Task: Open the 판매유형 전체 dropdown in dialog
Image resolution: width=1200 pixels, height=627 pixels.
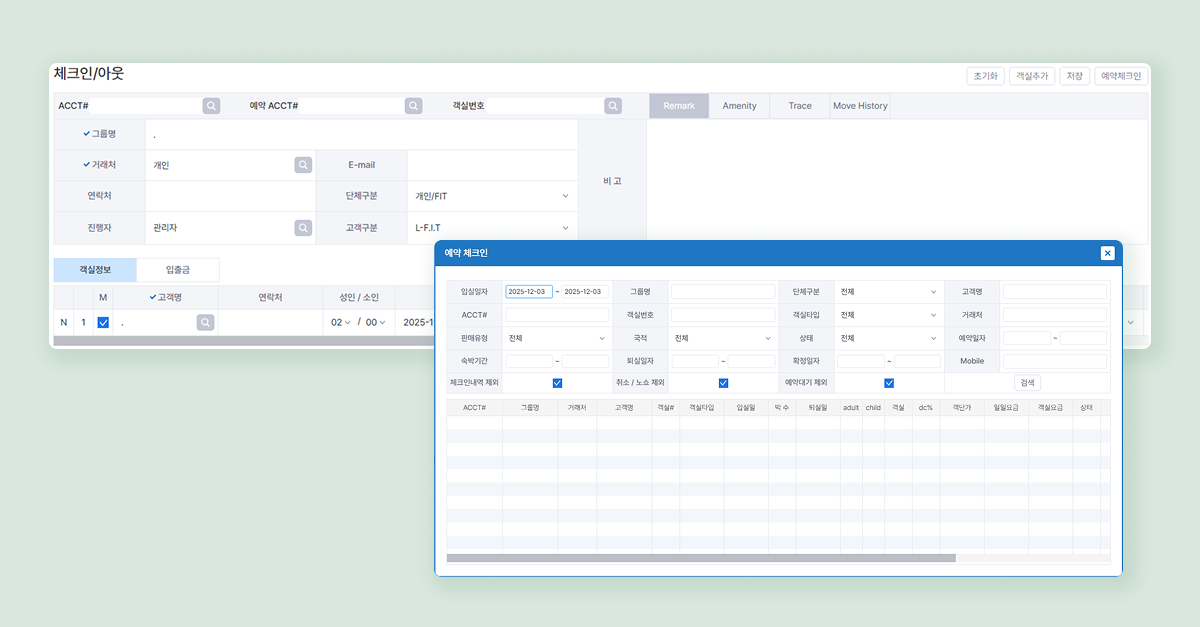Action: (x=557, y=339)
